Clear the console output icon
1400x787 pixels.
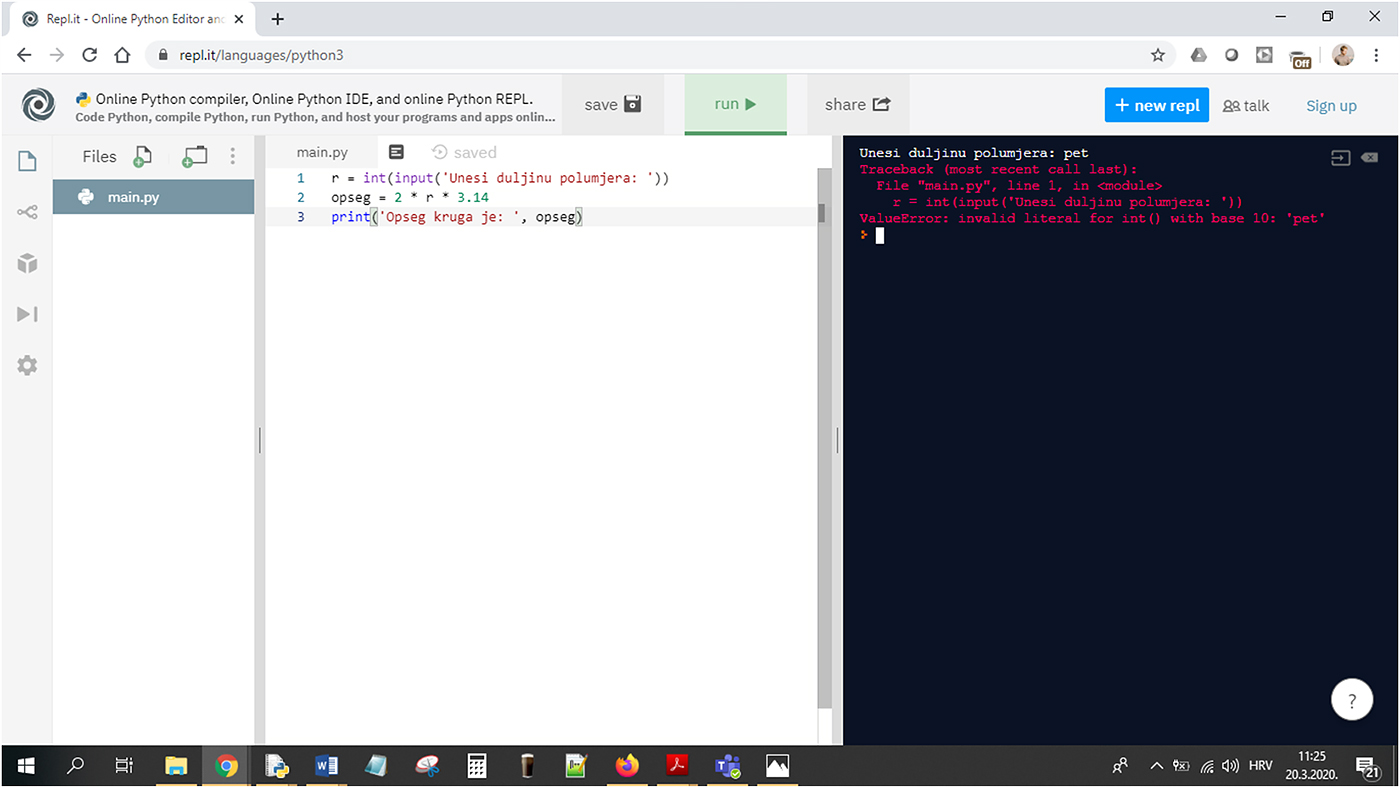coord(1369,158)
